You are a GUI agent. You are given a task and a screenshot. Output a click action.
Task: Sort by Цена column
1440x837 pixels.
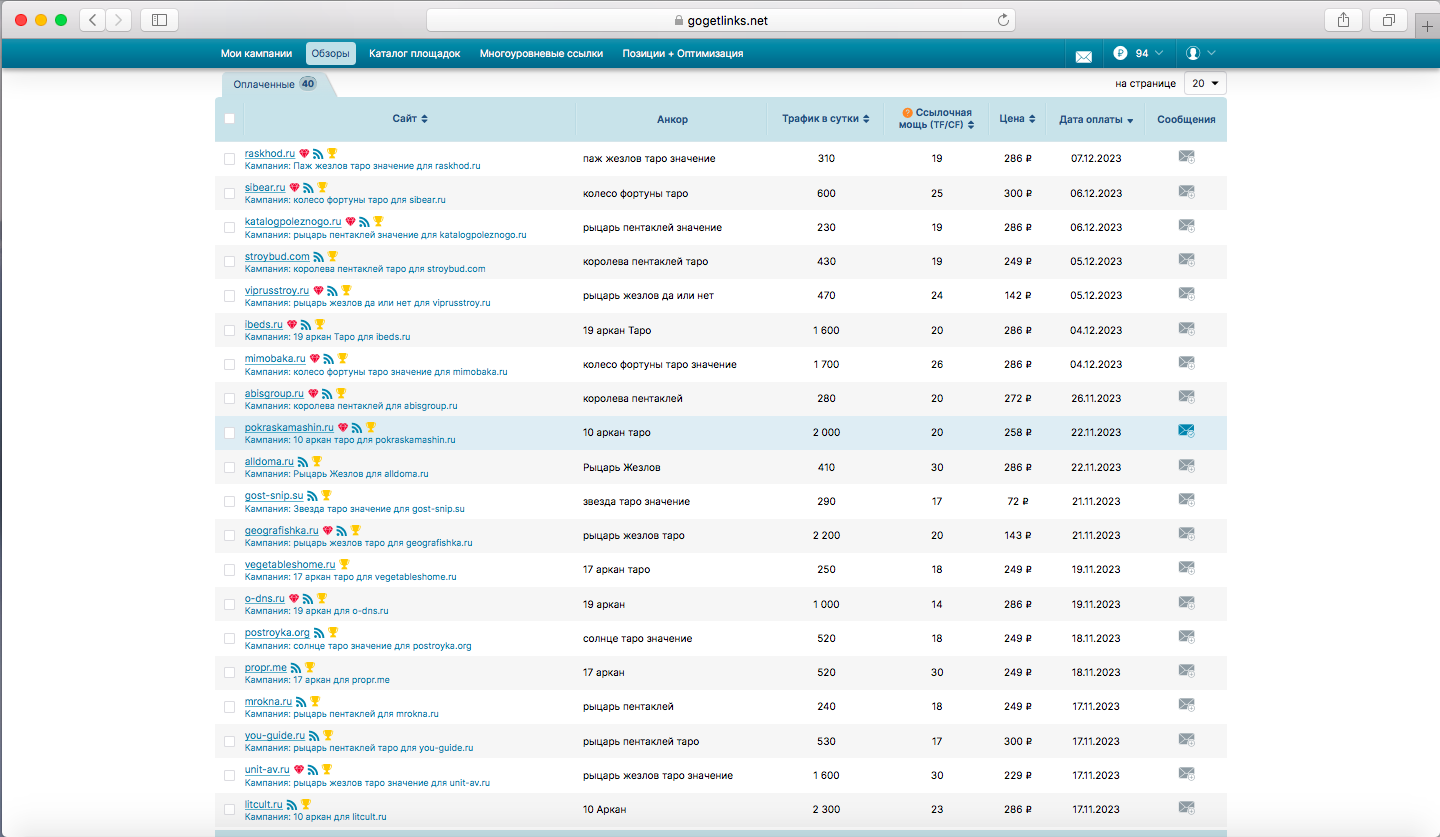click(x=1017, y=119)
